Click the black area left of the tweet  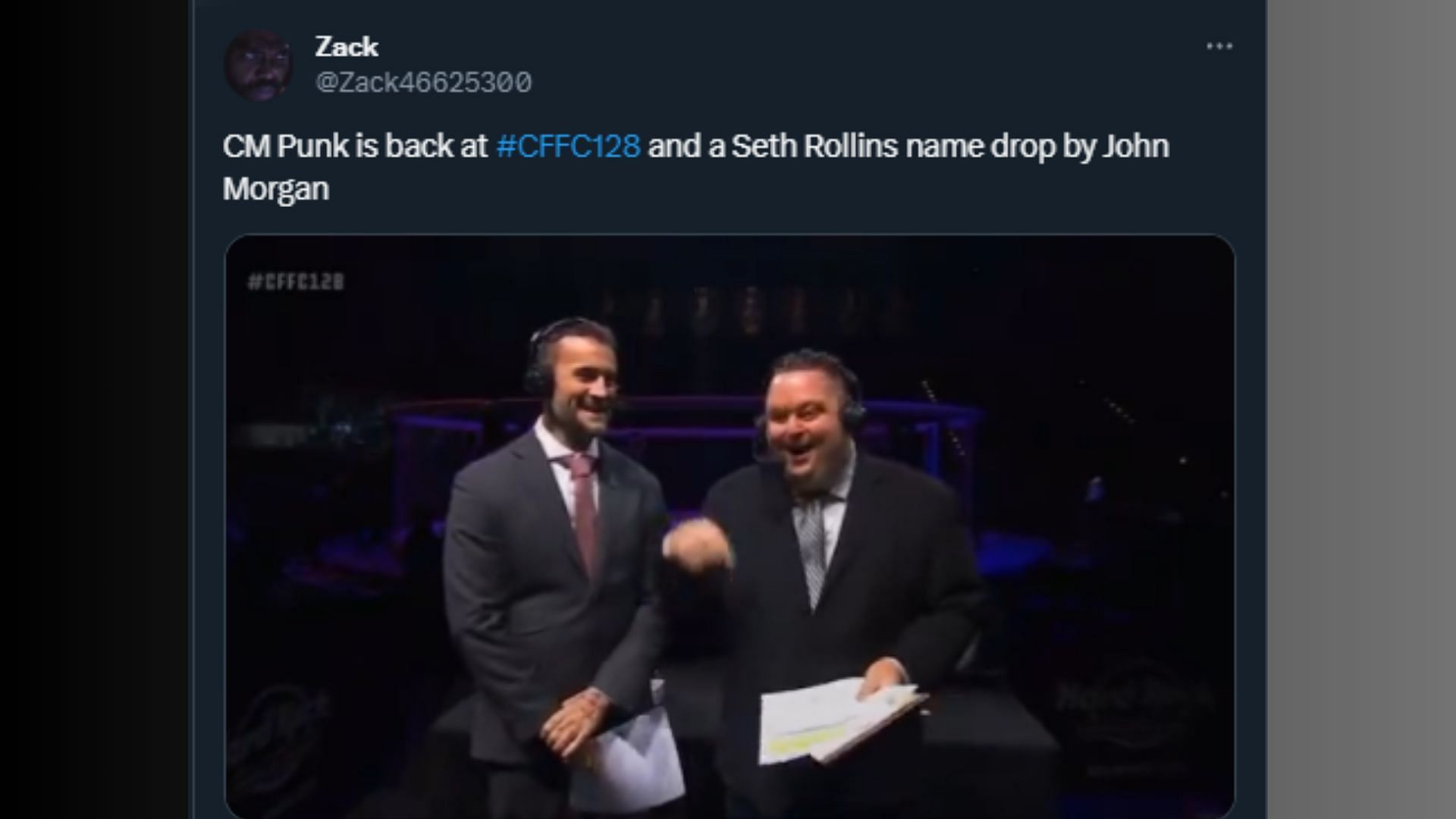click(x=94, y=409)
